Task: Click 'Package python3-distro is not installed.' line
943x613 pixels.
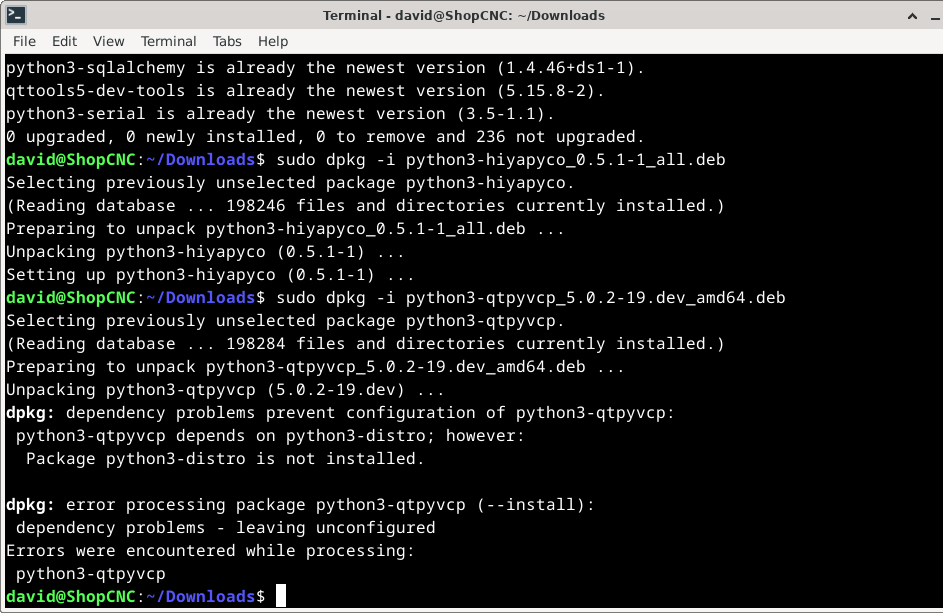Action: (225, 459)
